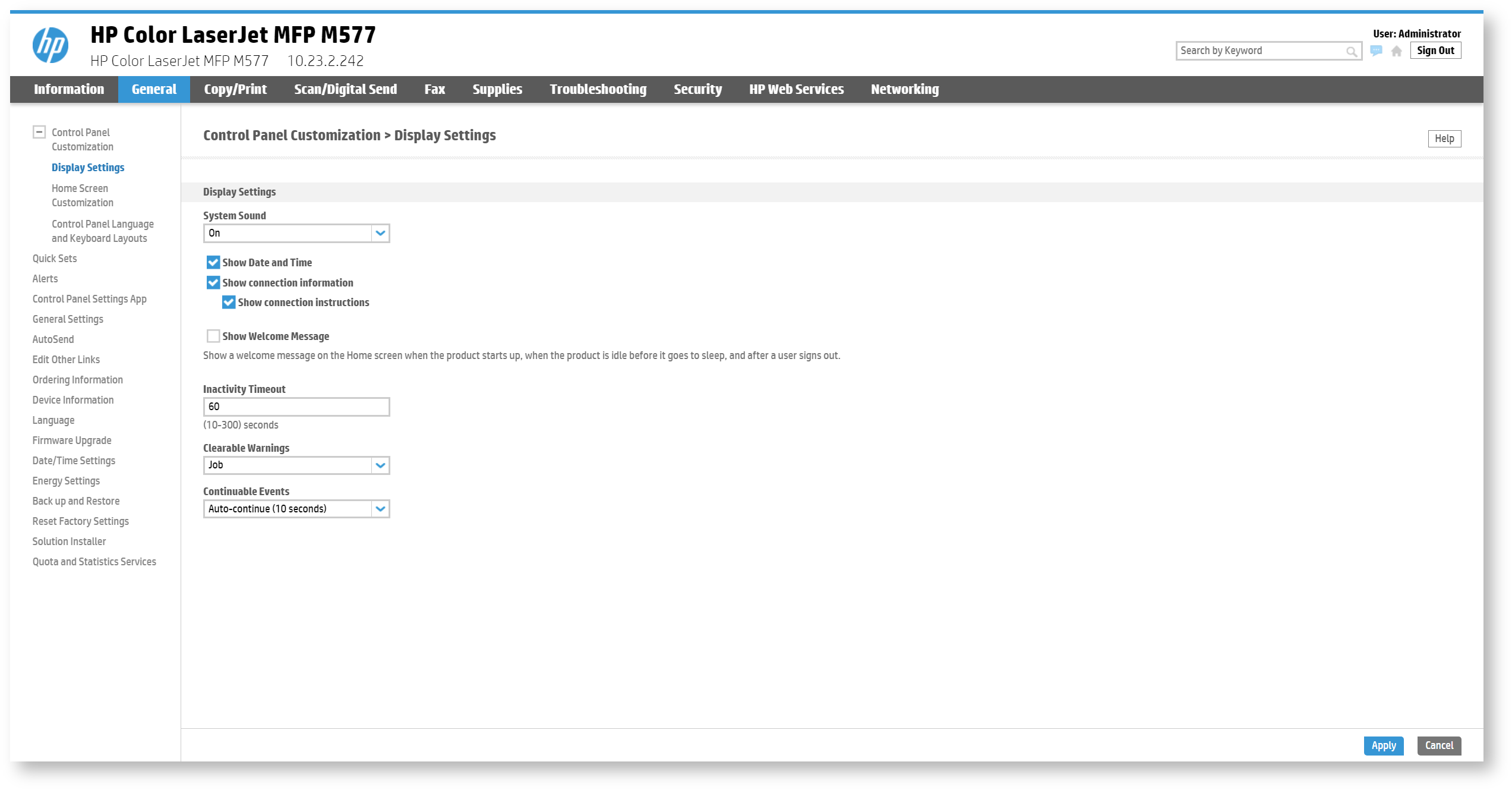Image resolution: width=1512 pixels, height=790 pixels.
Task: Click the 'User: Administrator' text
Action: (1417, 34)
